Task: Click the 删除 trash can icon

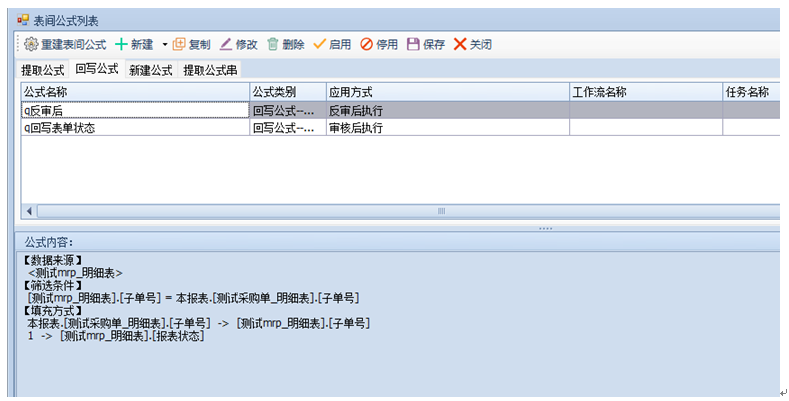Action: tap(272, 45)
